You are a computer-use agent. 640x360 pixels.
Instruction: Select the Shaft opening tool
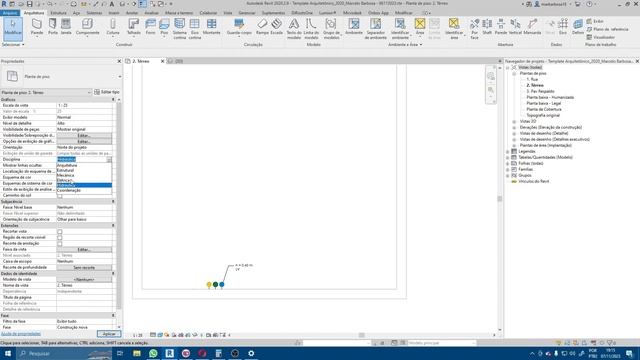click(487, 27)
